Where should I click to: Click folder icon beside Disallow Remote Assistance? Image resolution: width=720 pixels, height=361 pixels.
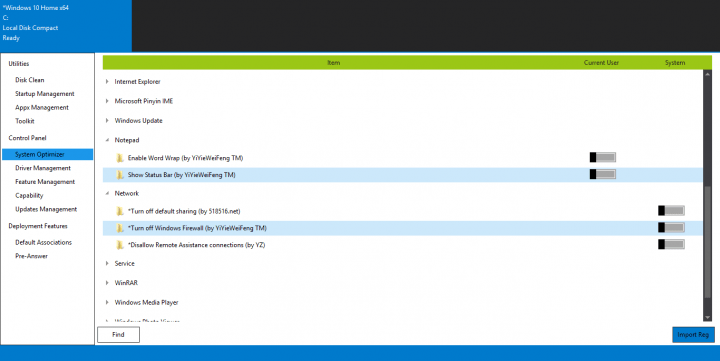click(x=120, y=245)
